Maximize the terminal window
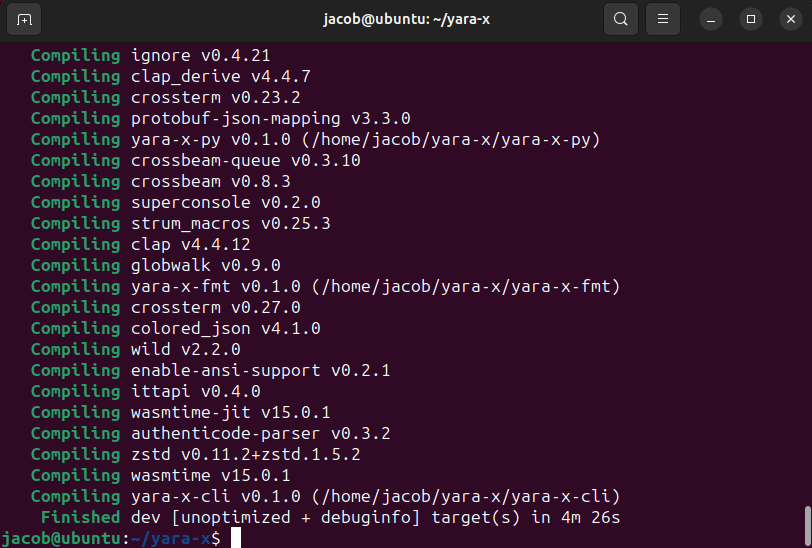This screenshot has height=548, width=812. [x=751, y=19]
